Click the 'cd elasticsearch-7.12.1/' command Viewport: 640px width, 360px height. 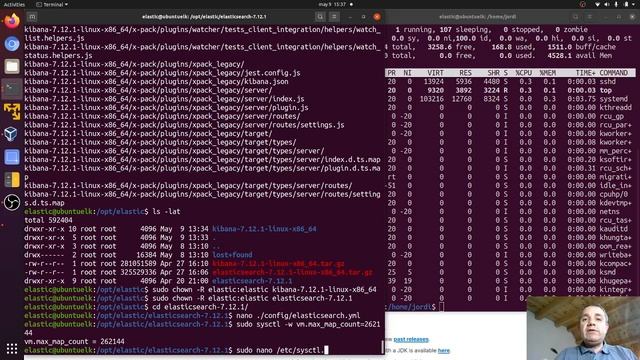[x=200, y=307]
